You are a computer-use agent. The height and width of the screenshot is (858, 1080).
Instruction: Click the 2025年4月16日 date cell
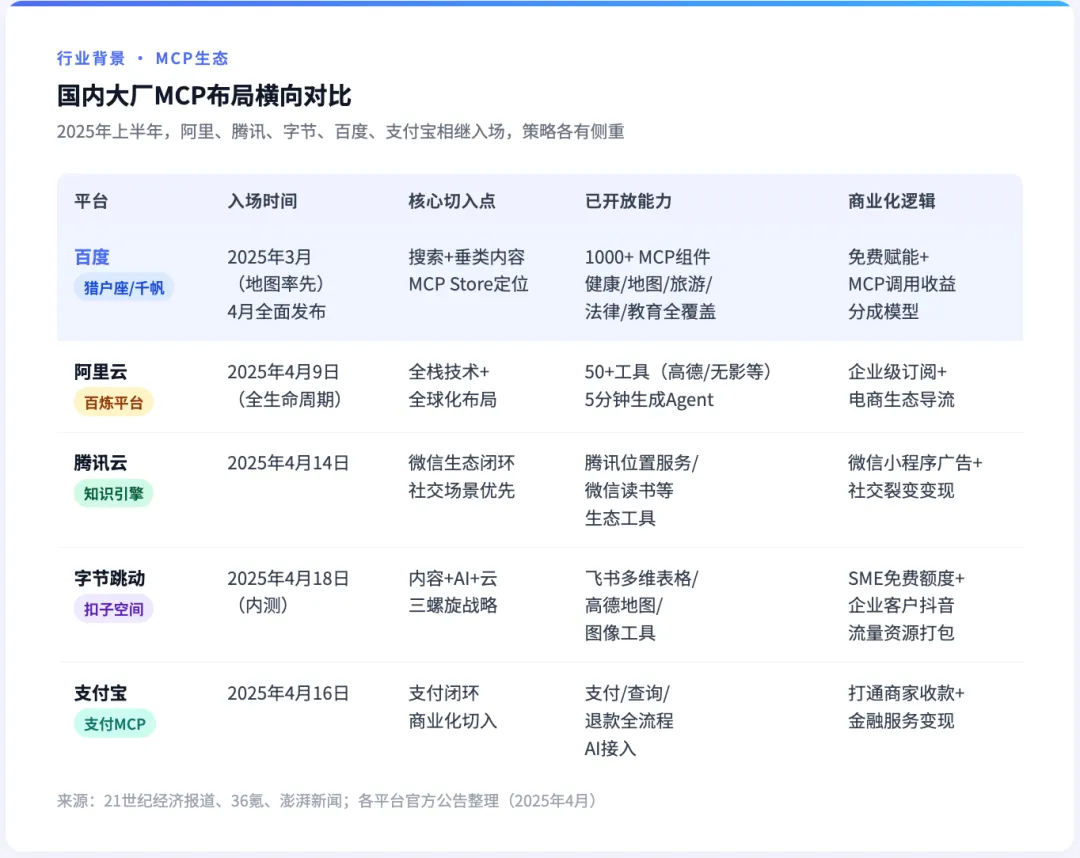click(x=288, y=693)
